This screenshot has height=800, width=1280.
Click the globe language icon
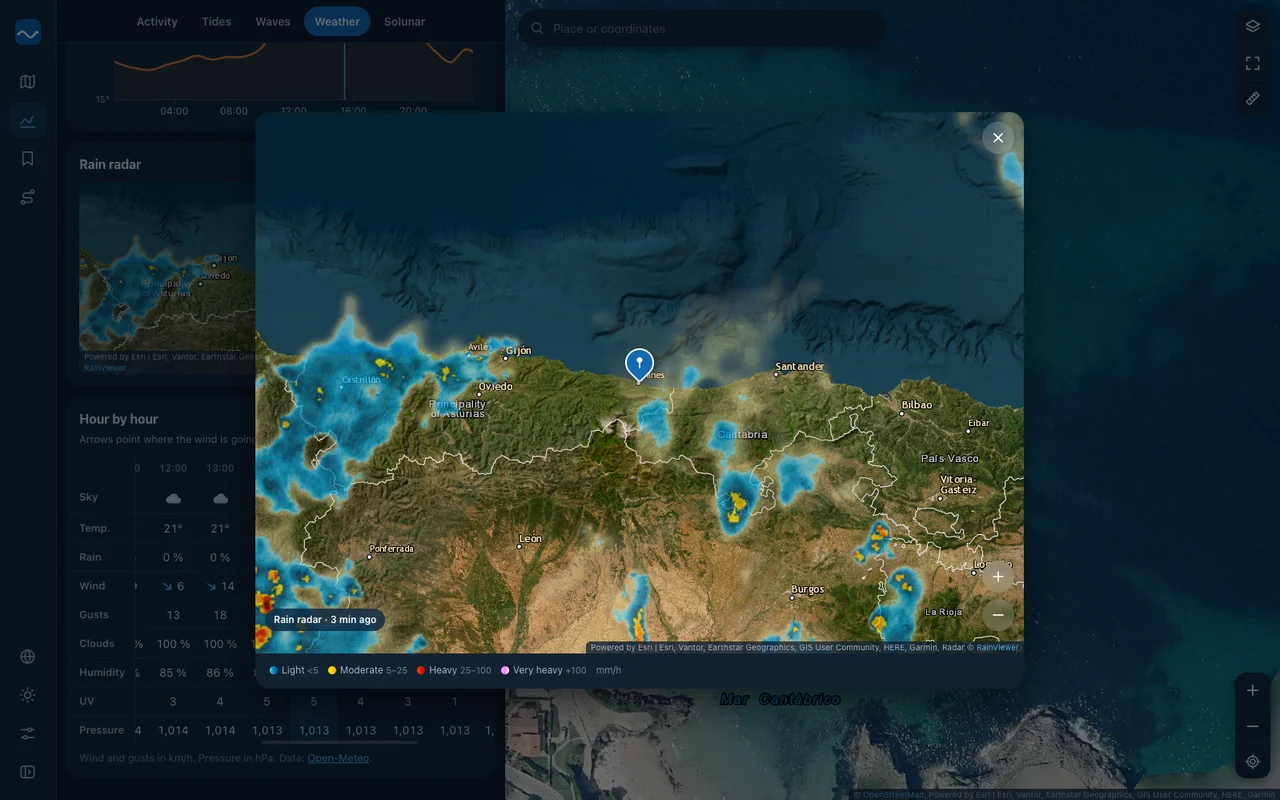tap(28, 657)
